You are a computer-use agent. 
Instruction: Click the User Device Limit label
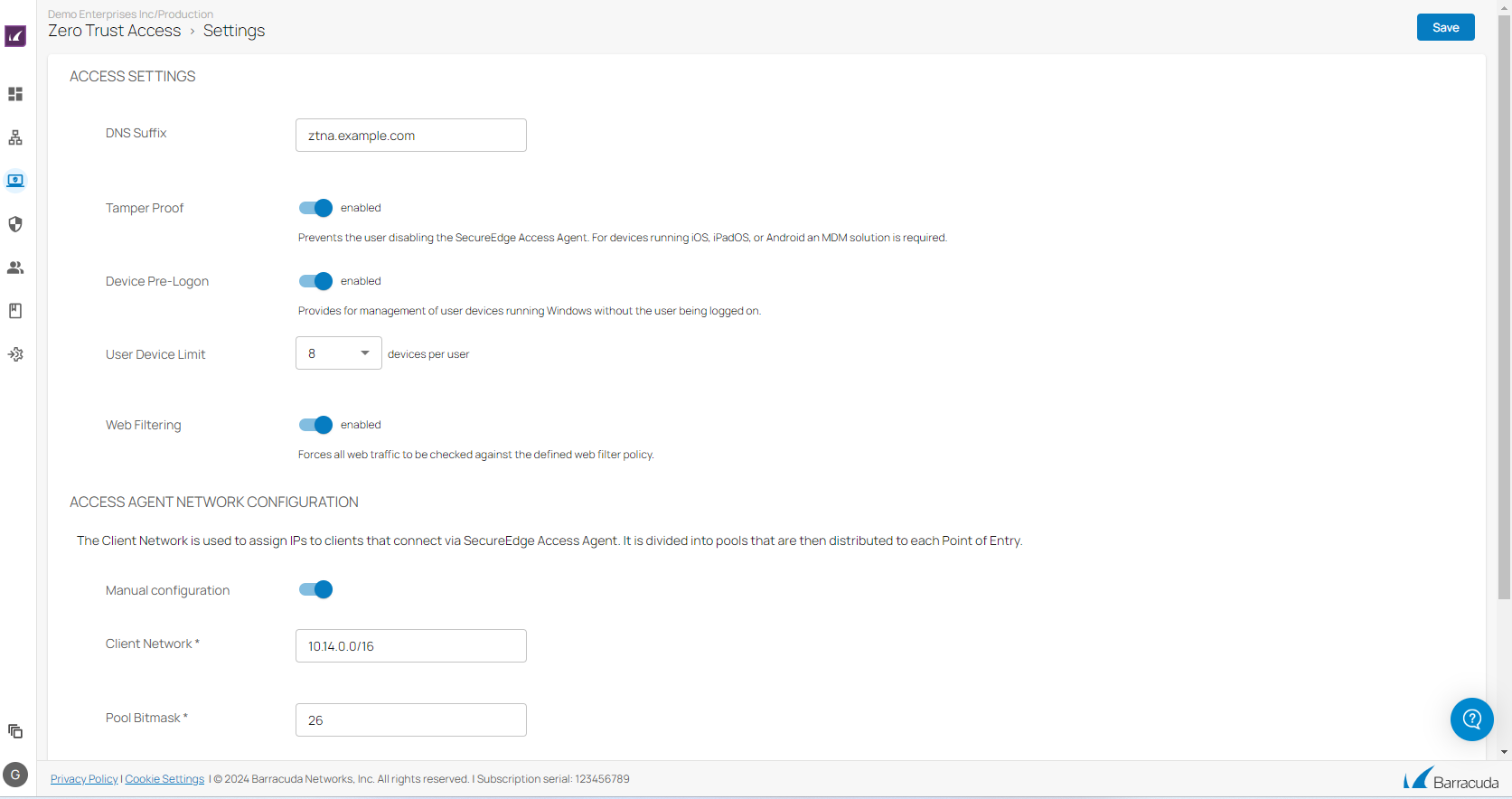[x=155, y=354]
